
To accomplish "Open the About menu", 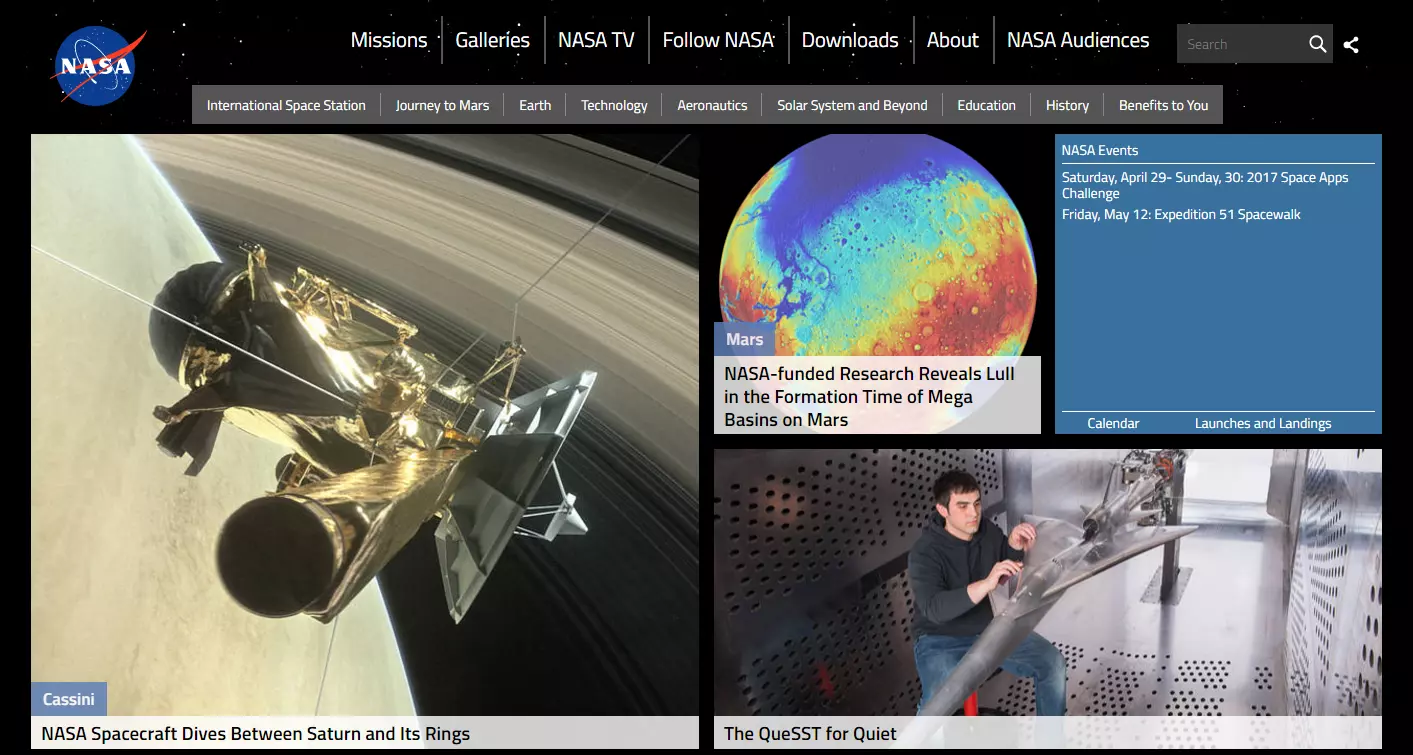I will tap(953, 40).
